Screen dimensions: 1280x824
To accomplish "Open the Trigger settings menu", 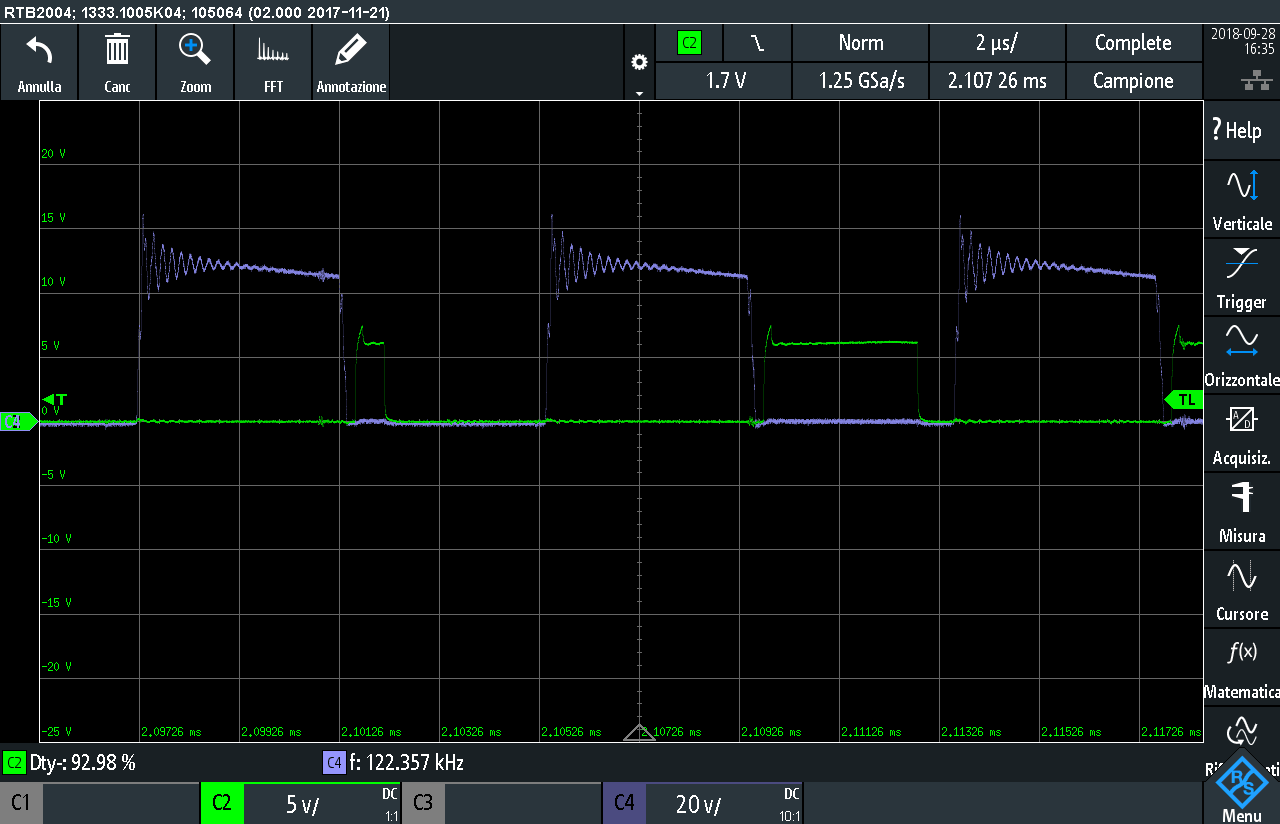I will 1242,278.
